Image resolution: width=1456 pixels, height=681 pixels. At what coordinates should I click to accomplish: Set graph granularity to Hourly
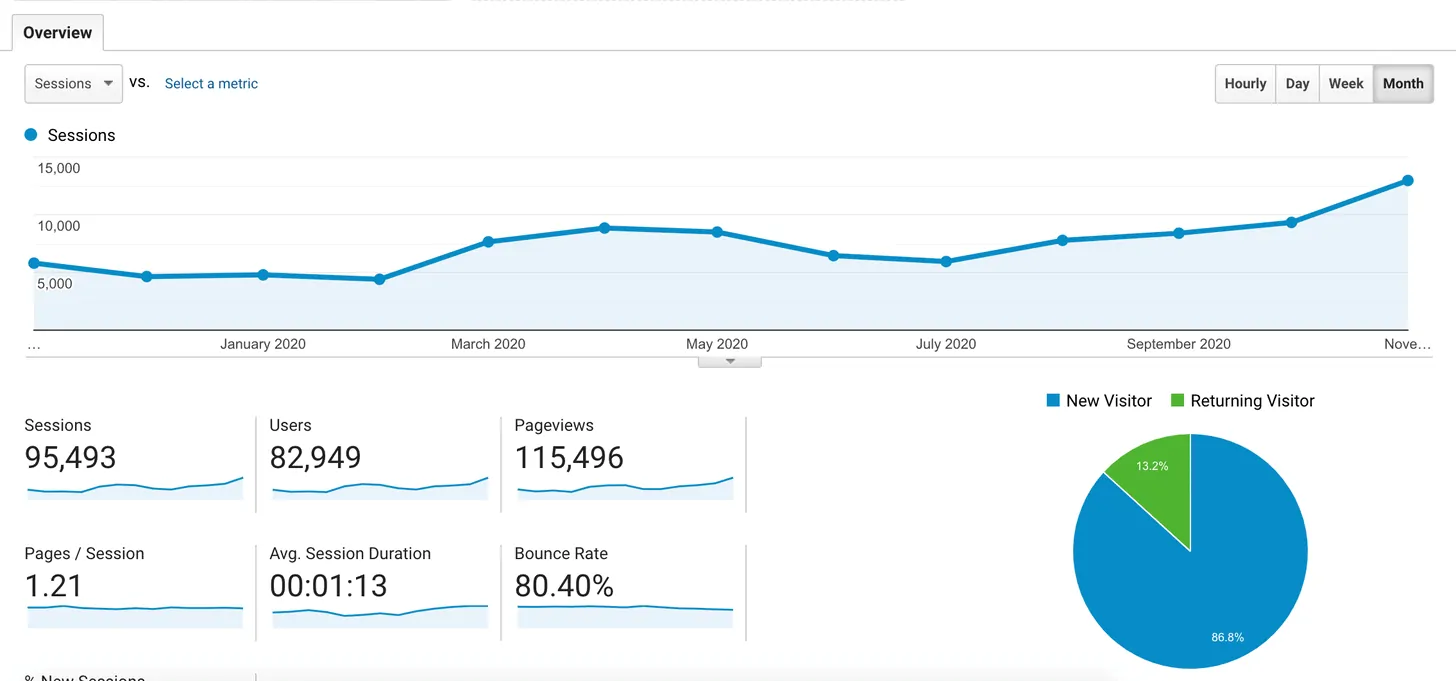[1245, 84]
